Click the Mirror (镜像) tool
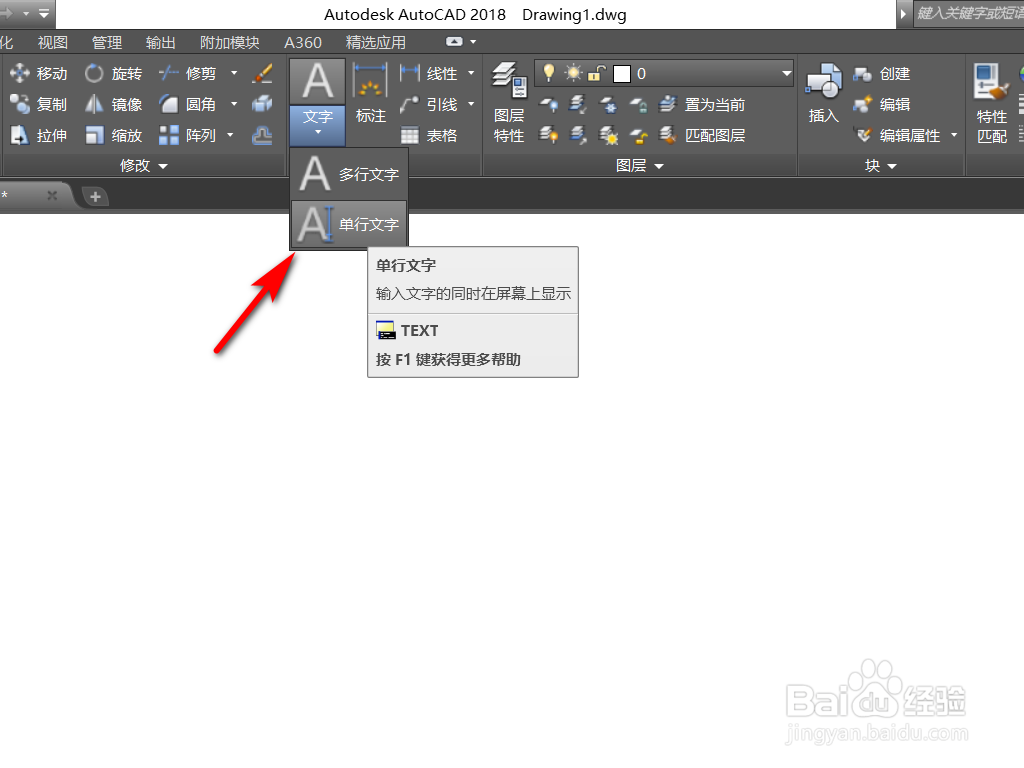The height and width of the screenshot is (768, 1024). (114, 104)
